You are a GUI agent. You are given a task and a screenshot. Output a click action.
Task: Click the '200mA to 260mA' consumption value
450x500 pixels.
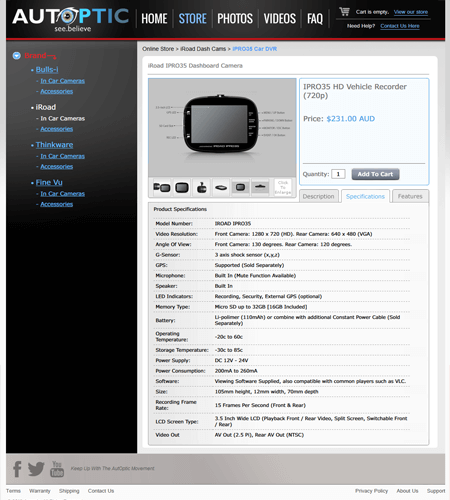click(x=236, y=371)
